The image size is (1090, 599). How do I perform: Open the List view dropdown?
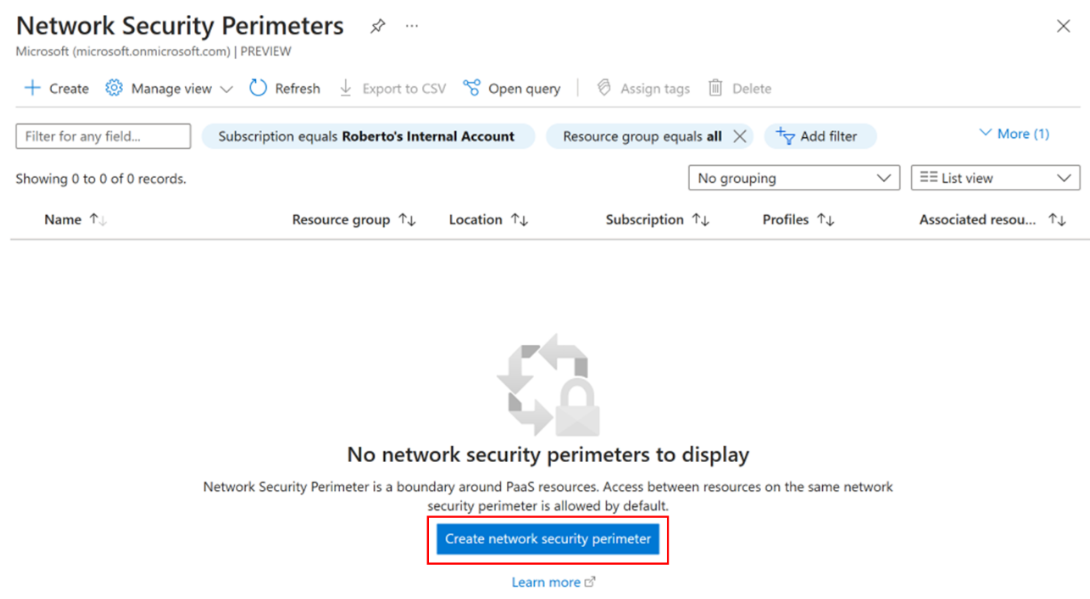point(995,178)
